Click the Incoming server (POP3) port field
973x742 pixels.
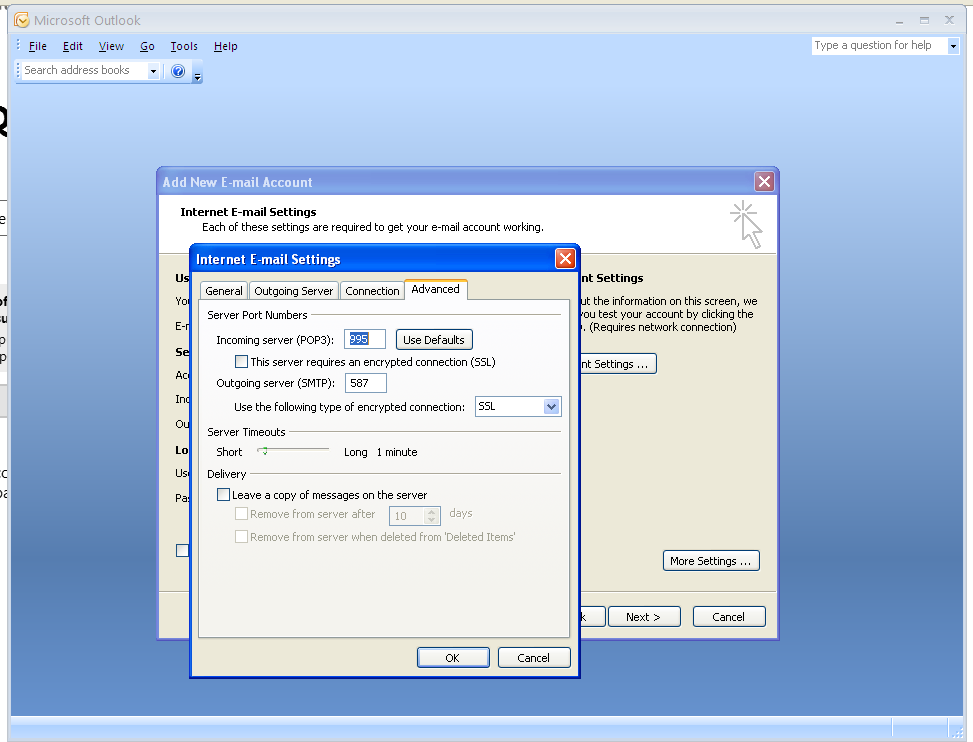365,339
